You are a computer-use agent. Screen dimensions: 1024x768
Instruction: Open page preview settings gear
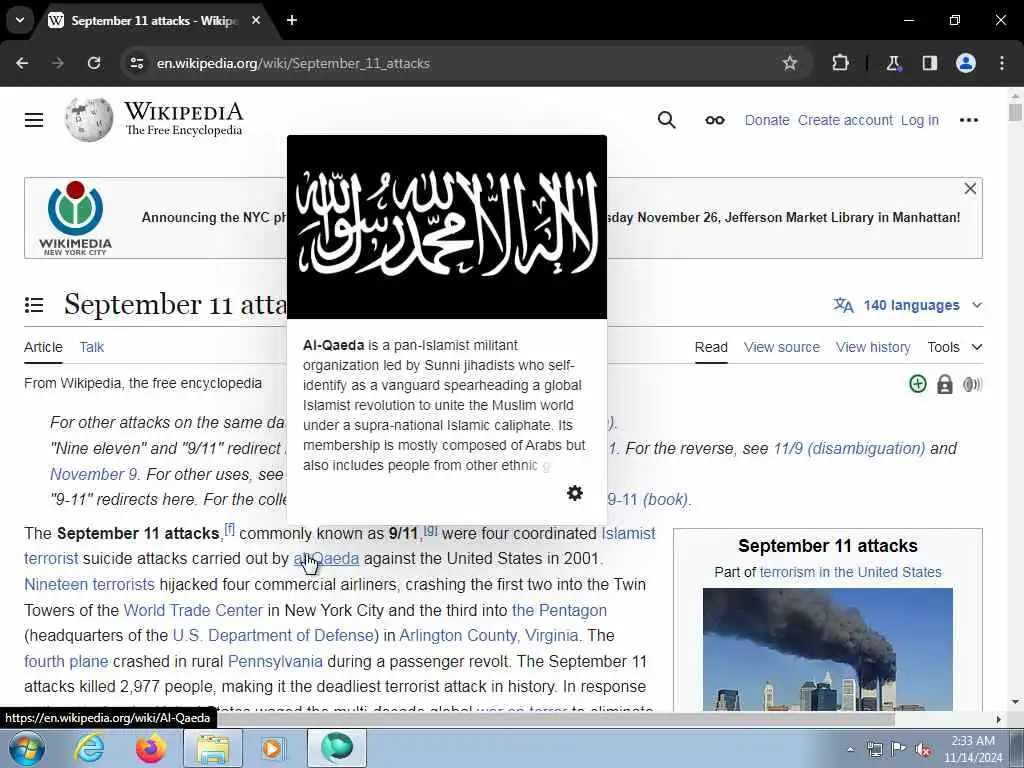tap(575, 493)
